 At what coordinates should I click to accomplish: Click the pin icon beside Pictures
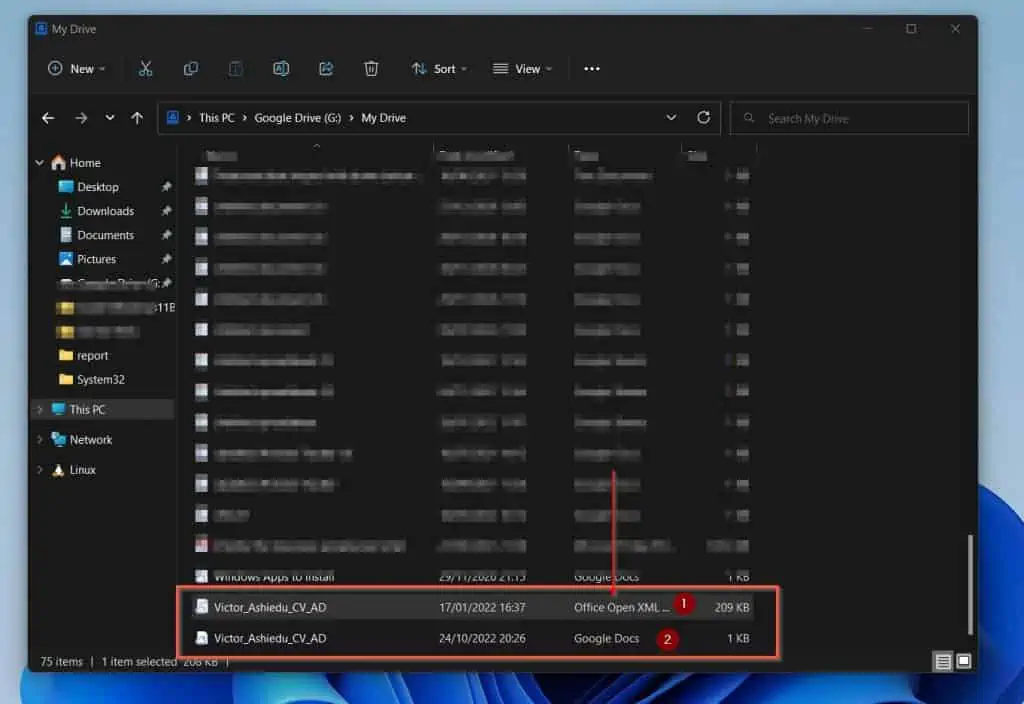pyautogui.click(x=167, y=259)
